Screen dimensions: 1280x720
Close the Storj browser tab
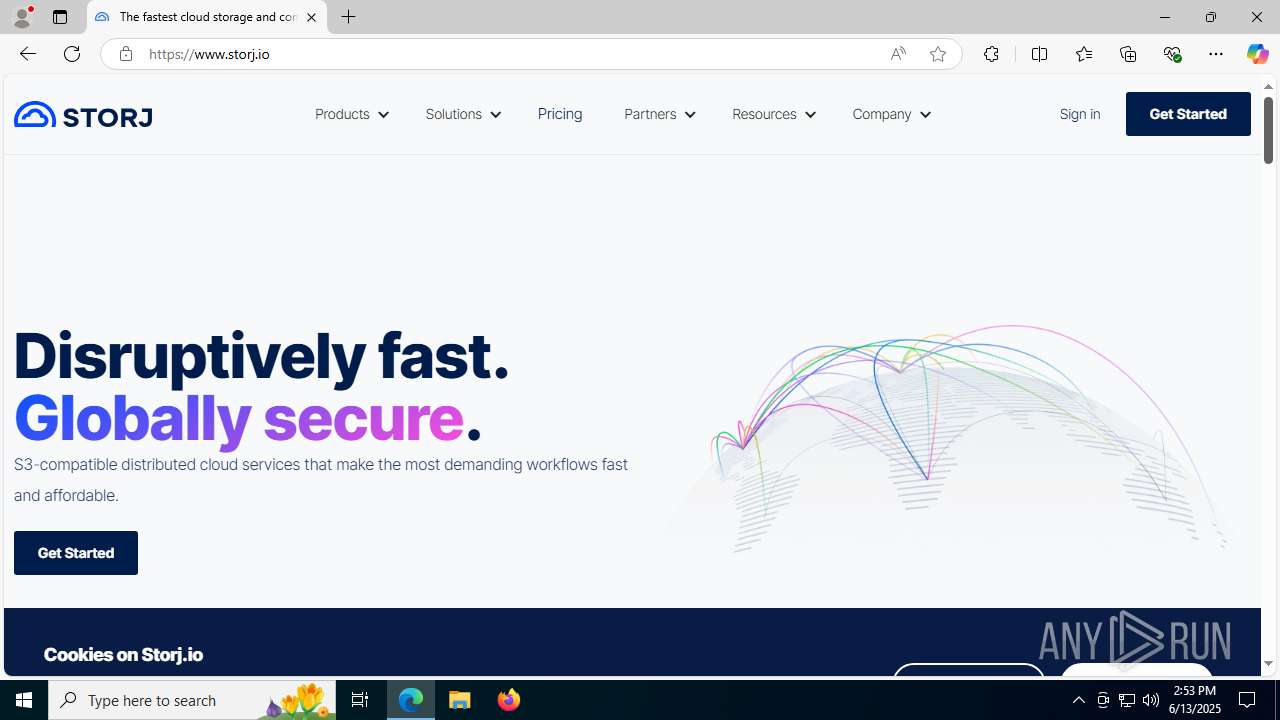tap(311, 17)
